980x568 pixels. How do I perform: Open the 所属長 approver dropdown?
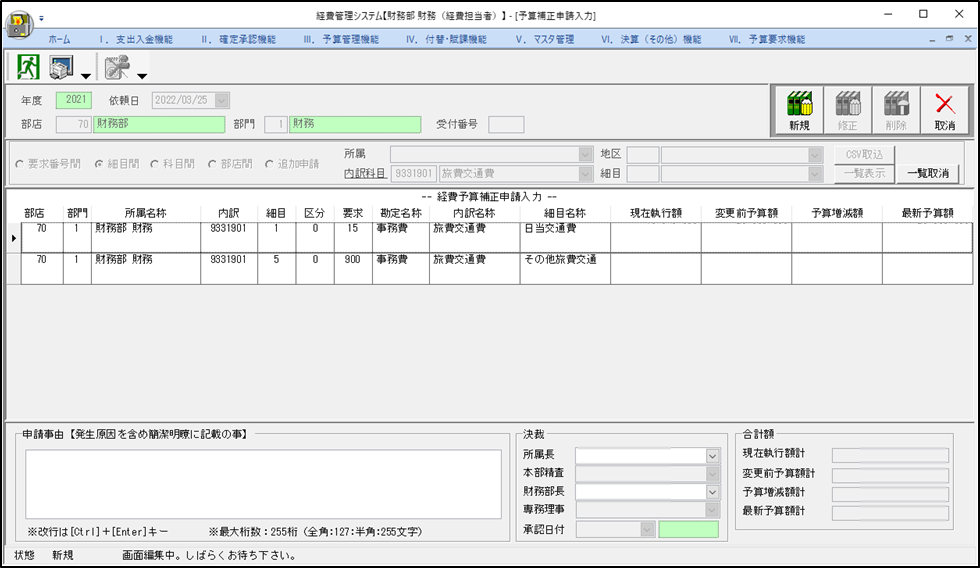[712, 456]
